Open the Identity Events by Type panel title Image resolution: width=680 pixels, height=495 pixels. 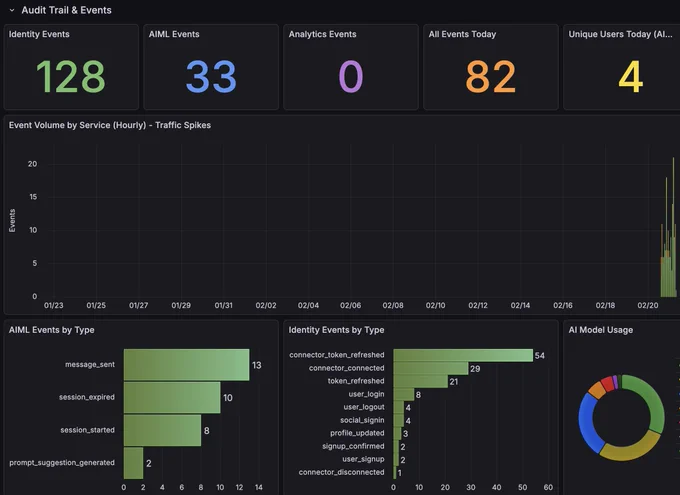(337, 330)
